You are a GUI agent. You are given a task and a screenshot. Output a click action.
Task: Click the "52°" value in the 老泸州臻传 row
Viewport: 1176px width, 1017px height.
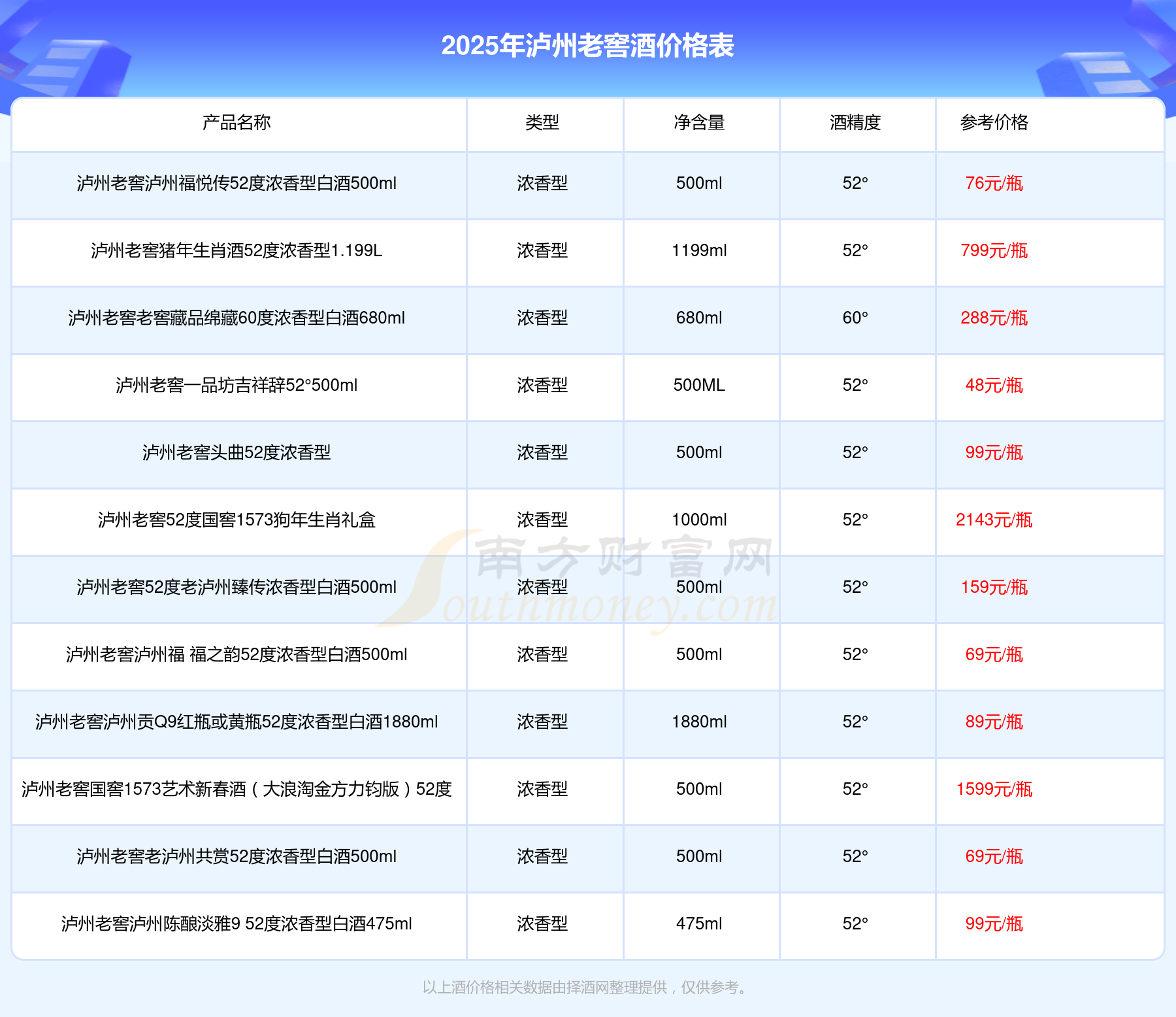point(855,587)
